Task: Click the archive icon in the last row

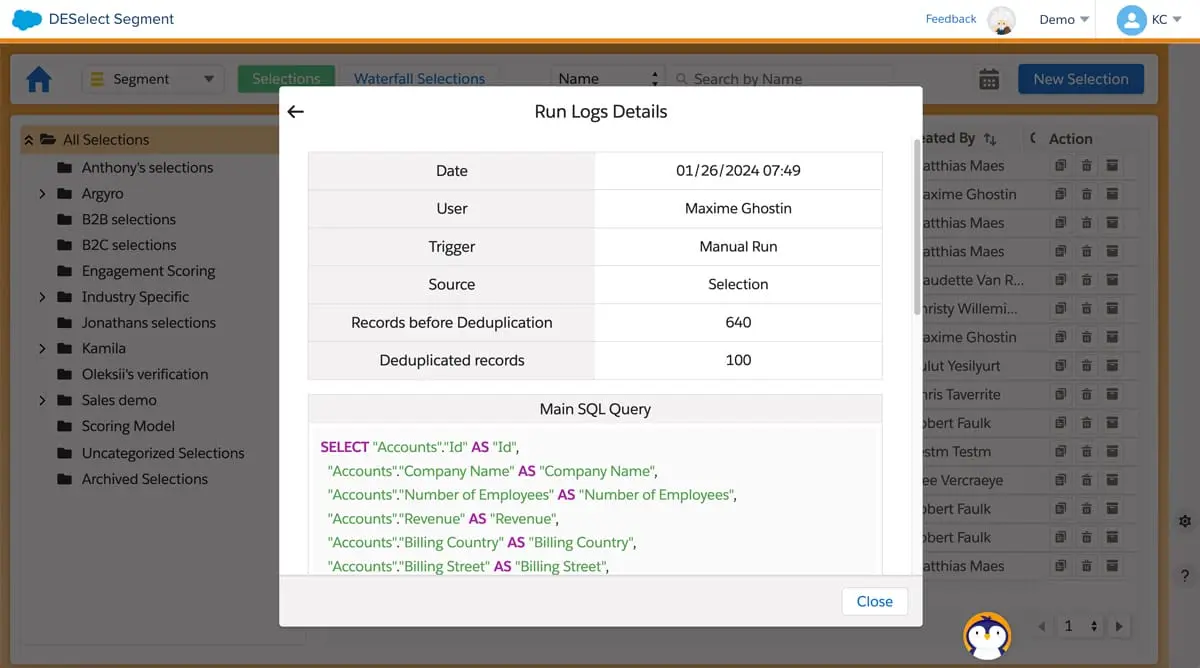Action: pos(1111,567)
